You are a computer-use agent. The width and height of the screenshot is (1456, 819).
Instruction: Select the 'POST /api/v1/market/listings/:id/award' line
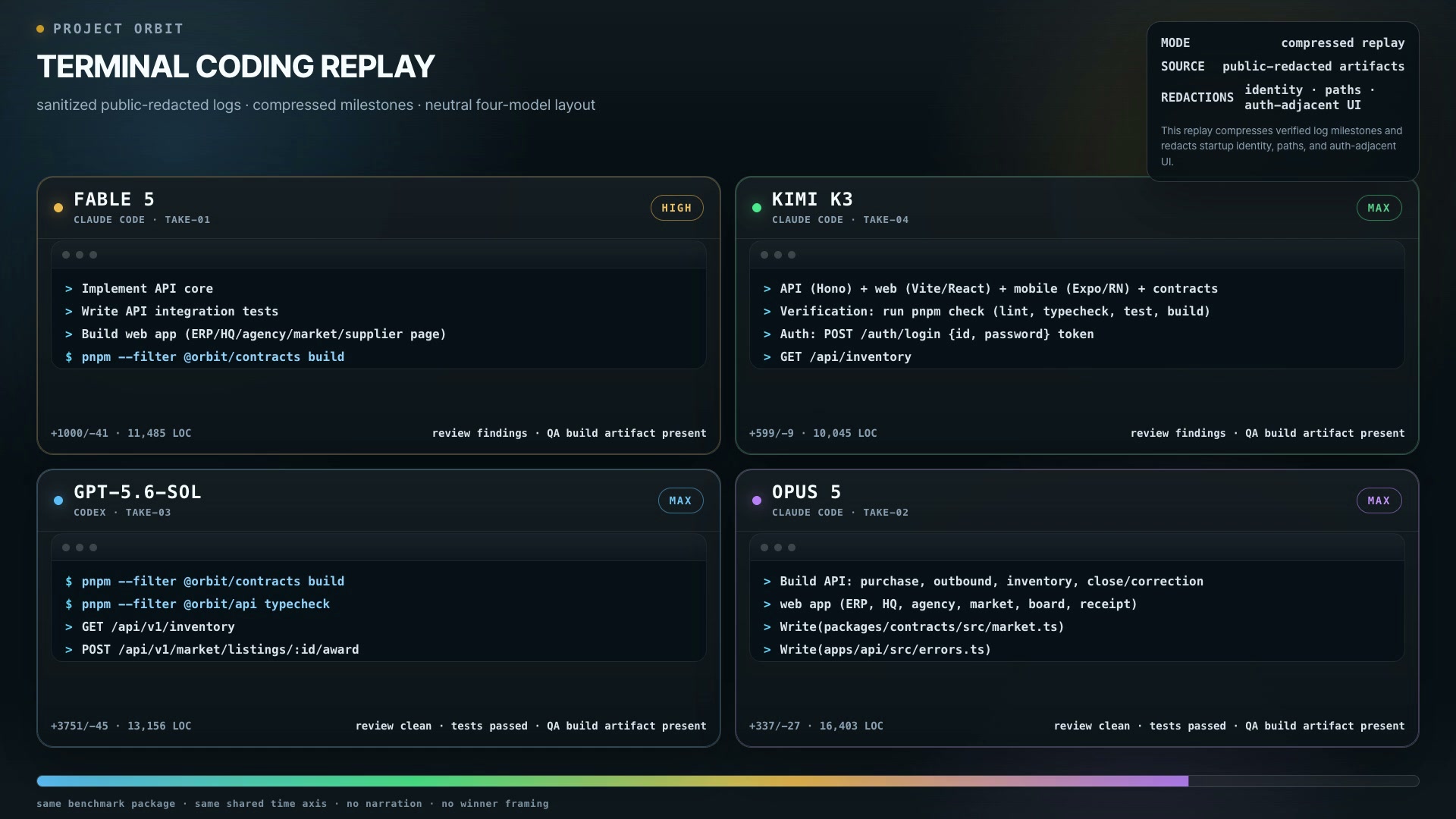point(212,650)
